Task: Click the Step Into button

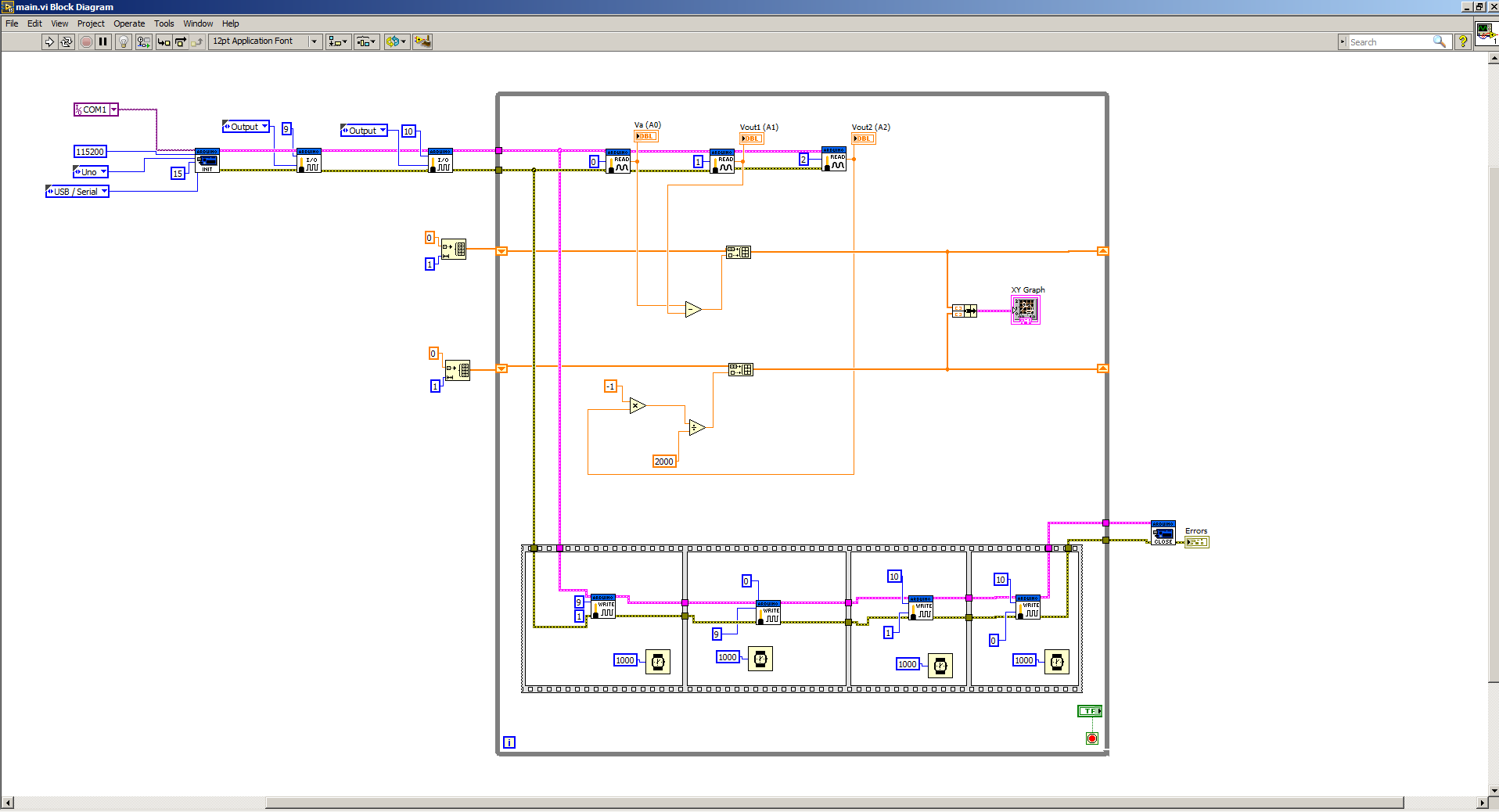Action: point(164,41)
